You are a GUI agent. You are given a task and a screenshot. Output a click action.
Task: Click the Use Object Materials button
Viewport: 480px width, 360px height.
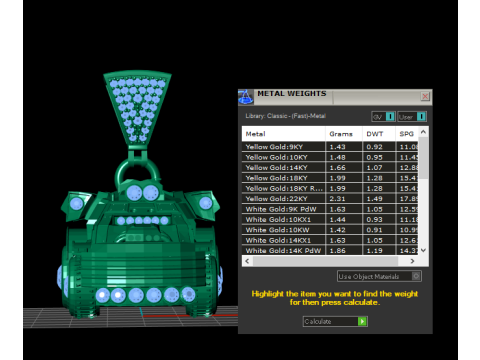[379, 276]
